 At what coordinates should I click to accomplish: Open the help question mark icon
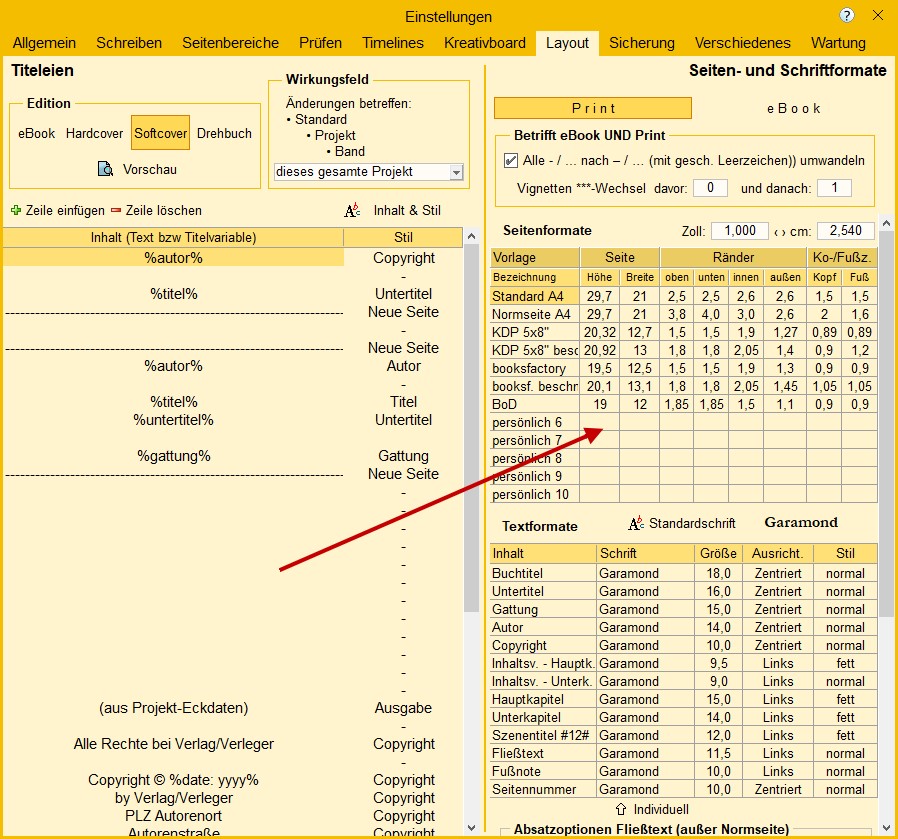(846, 15)
